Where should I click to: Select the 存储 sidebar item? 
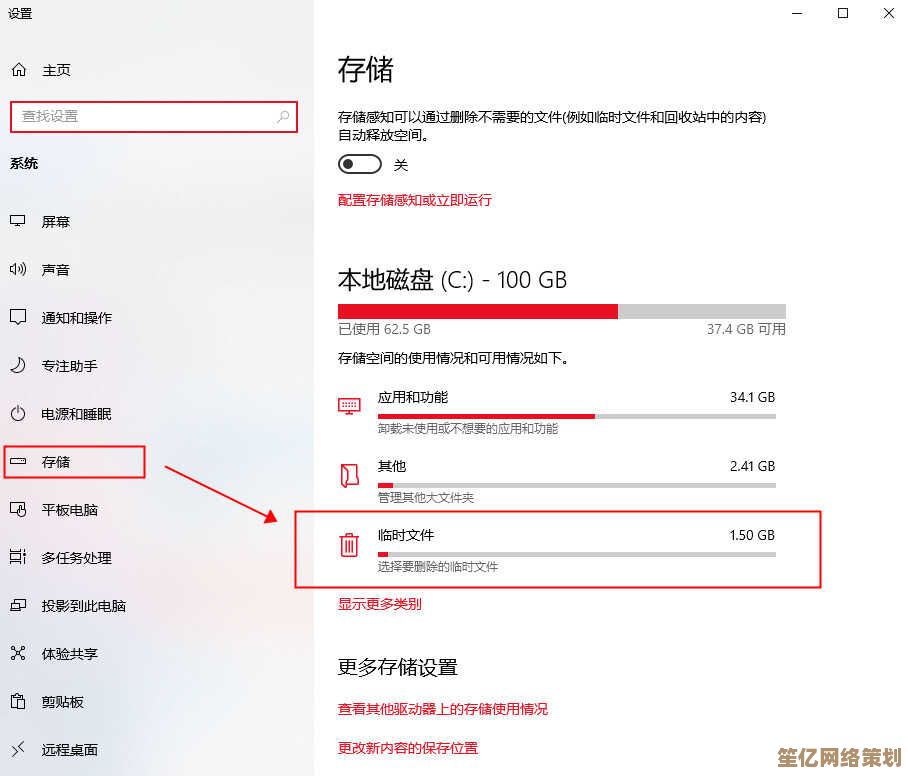click(74, 462)
